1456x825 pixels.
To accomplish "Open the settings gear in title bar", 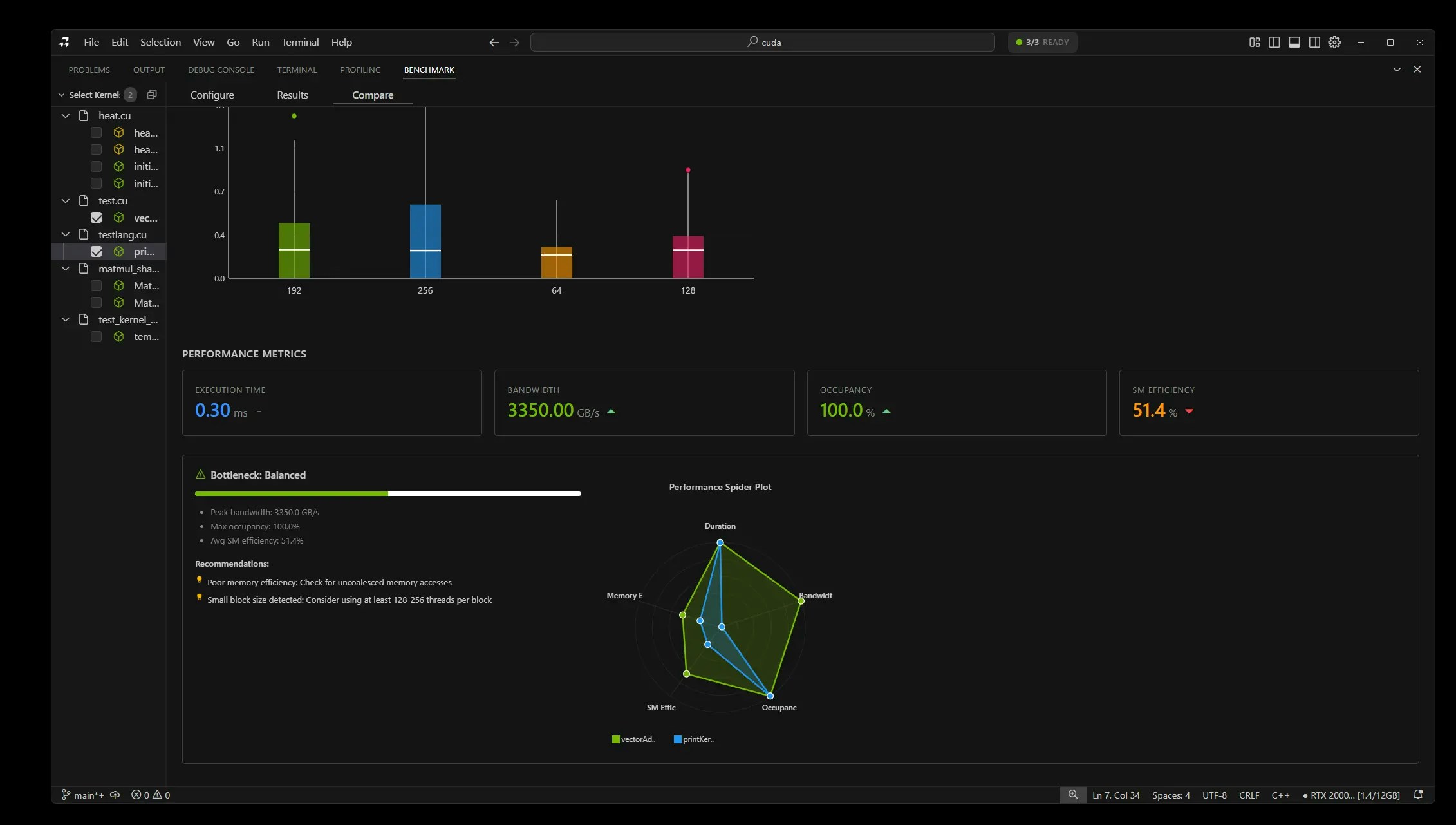I will [1334, 43].
